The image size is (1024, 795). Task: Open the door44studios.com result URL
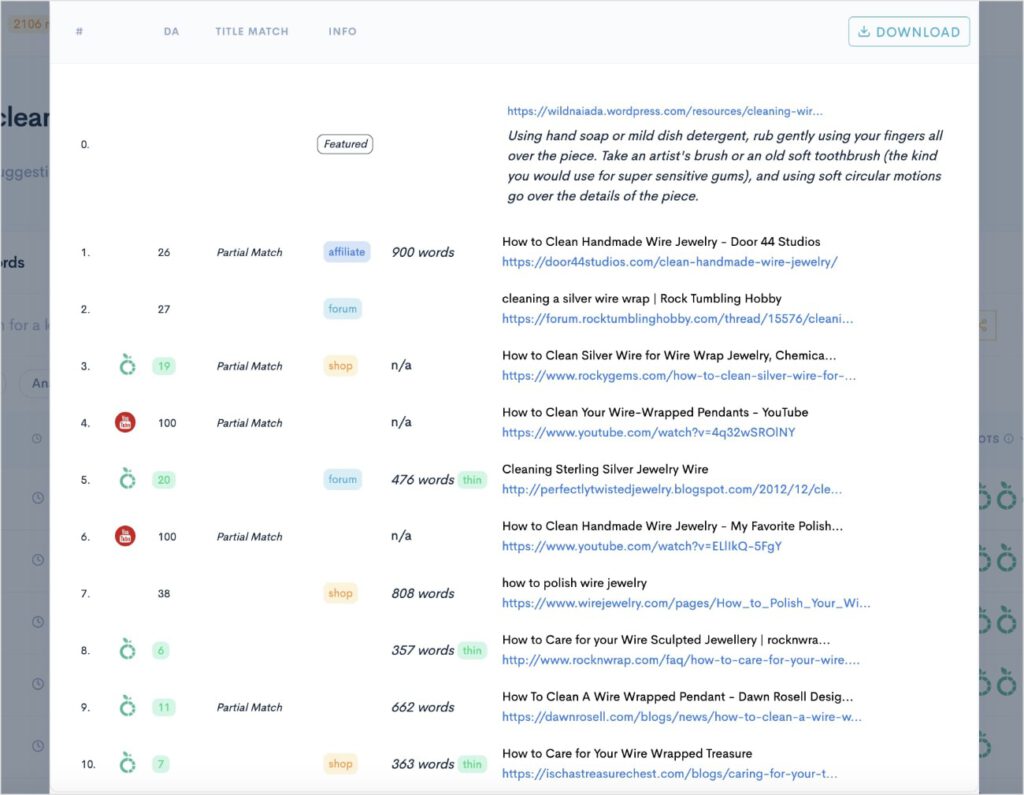click(669, 262)
